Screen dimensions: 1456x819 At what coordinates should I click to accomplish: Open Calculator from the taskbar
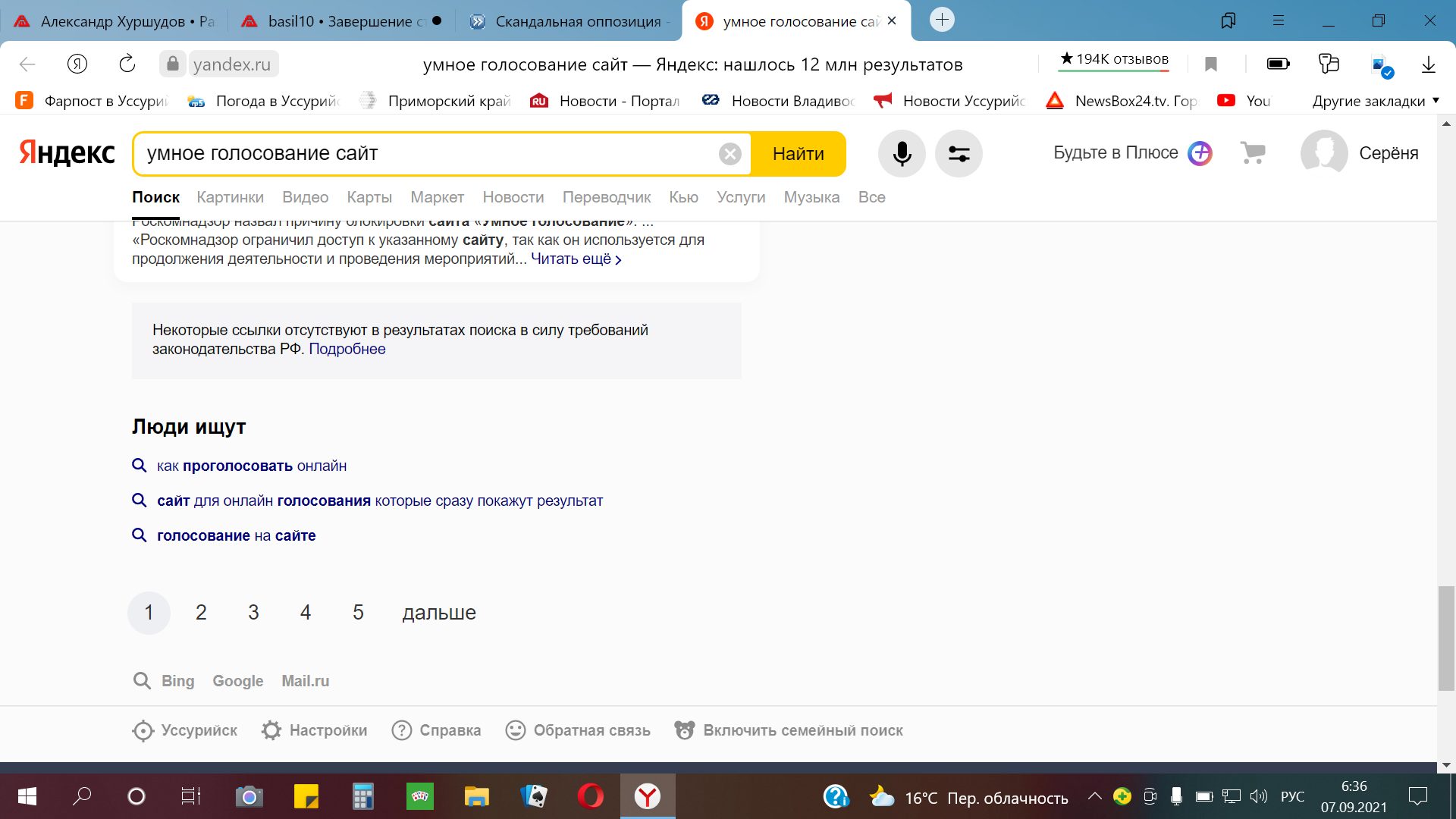(x=362, y=796)
